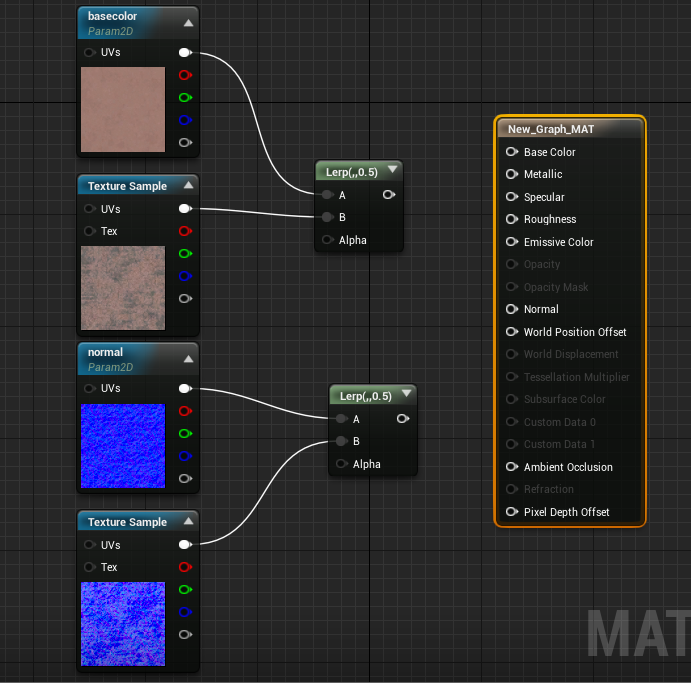
Task: Click the green output pin of normal node
Action: click(x=184, y=433)
